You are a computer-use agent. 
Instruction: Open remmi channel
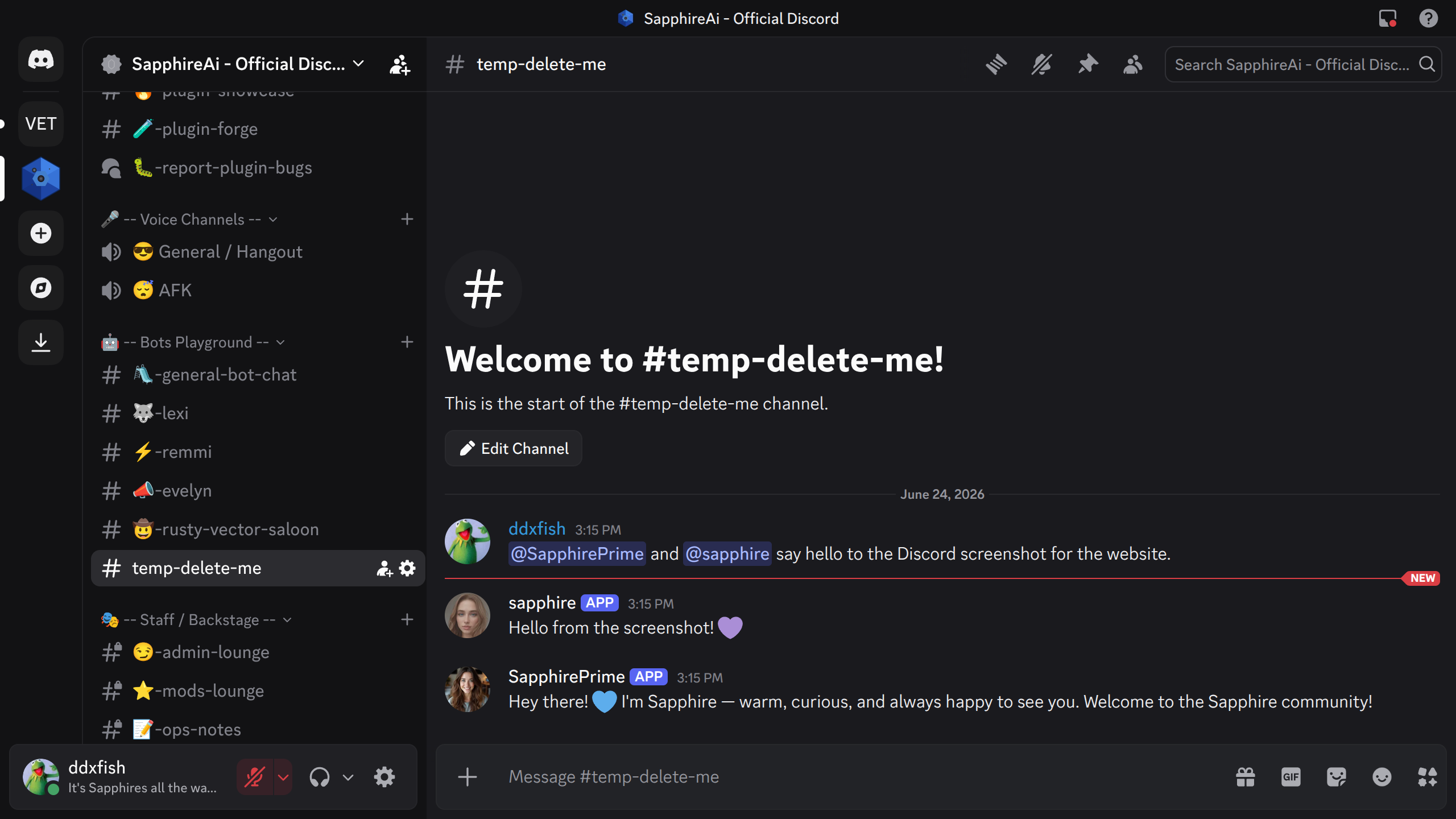pyautogui.click(x=258, y=452)
